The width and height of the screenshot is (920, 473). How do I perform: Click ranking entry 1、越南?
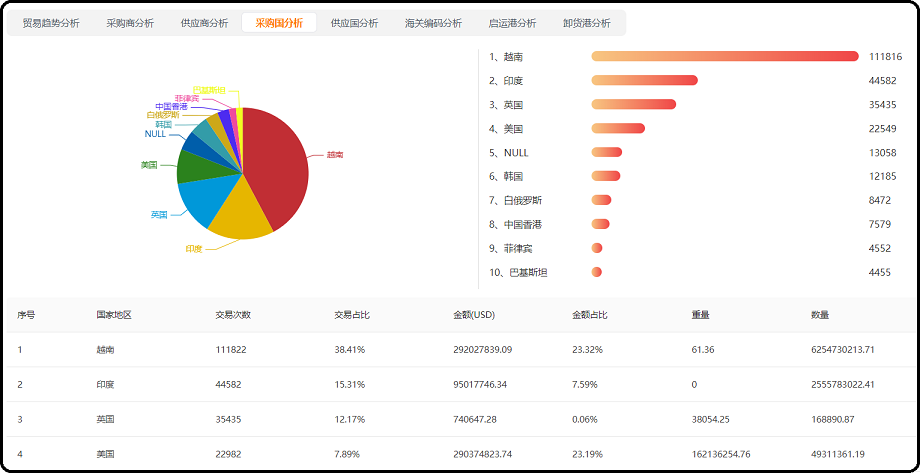tap(506, 57)
